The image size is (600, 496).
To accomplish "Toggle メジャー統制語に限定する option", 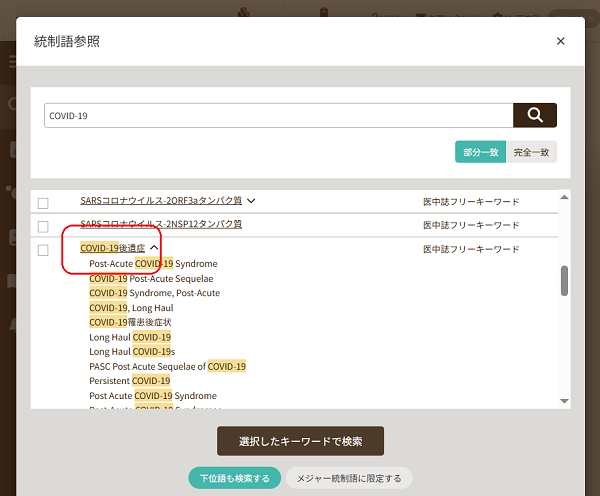I will tap(349, 478).
